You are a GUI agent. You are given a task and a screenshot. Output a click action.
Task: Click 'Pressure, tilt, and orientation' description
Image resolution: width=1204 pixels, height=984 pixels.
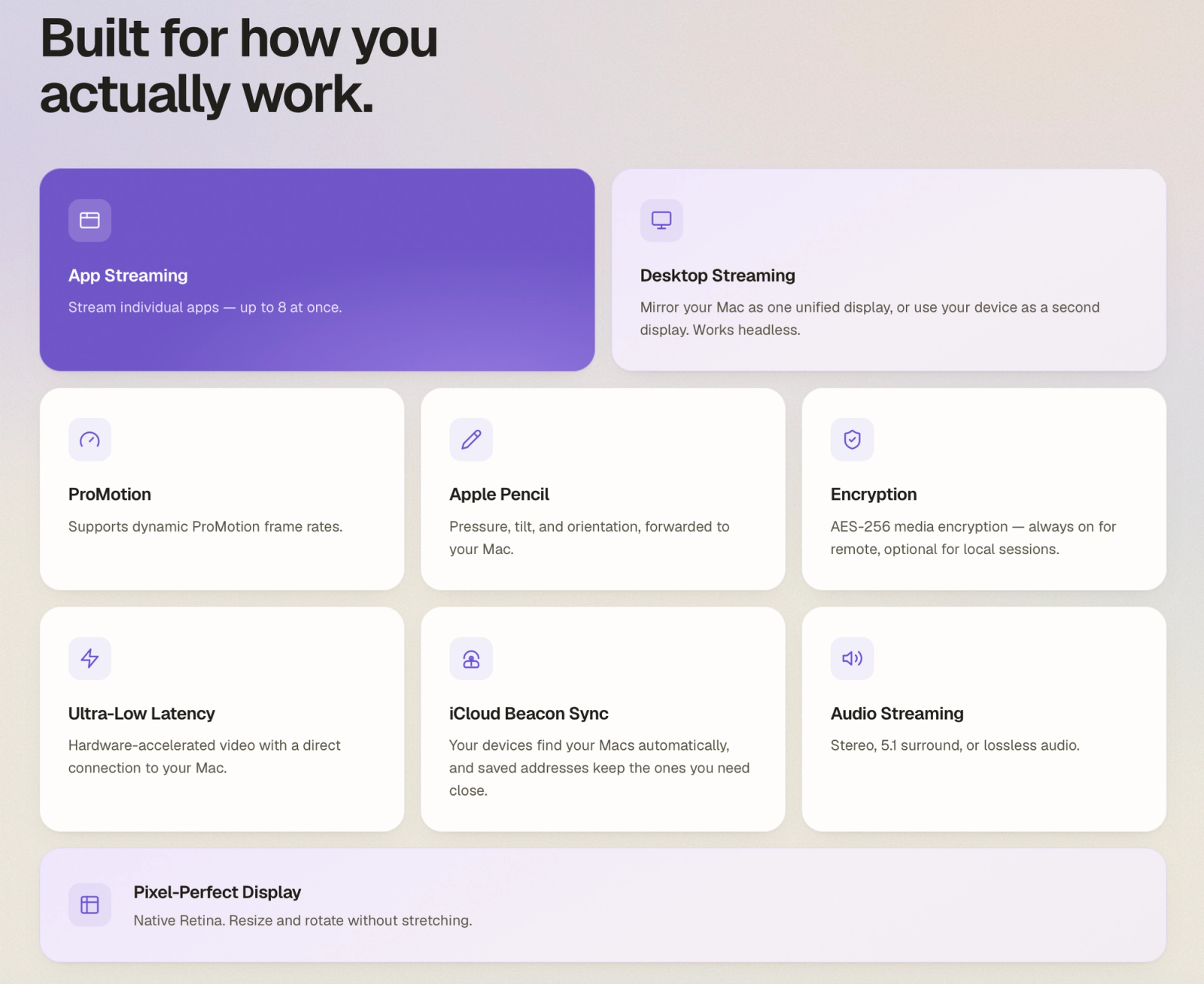[589, 538]
